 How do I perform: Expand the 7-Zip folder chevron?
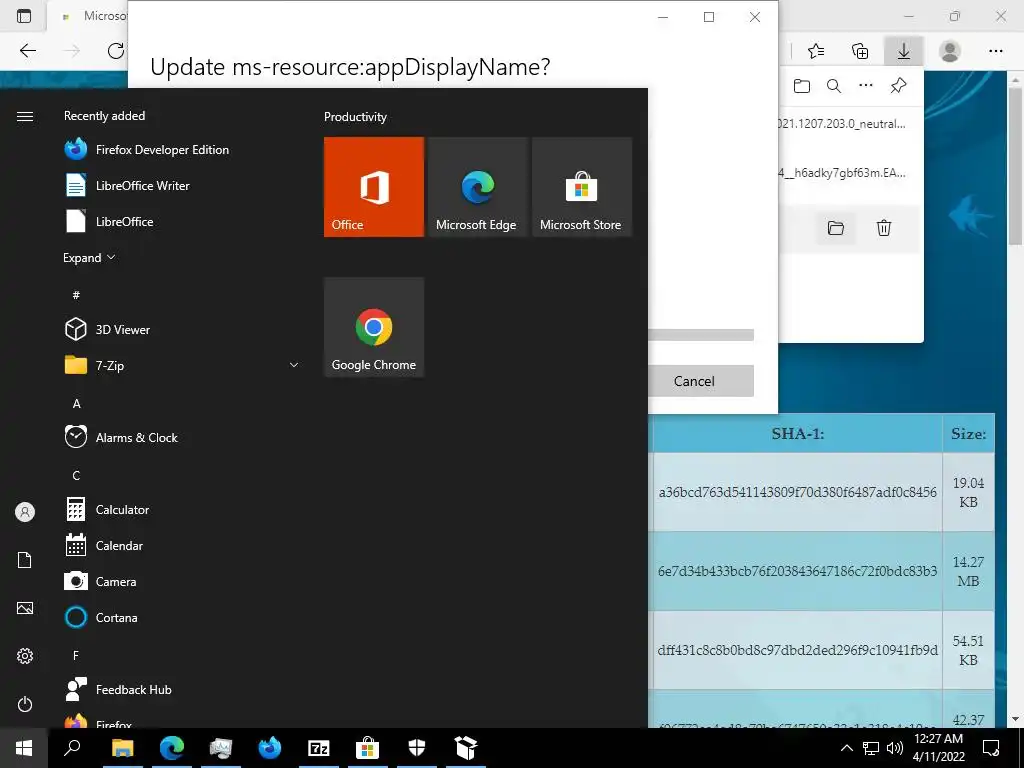point(294,365)
